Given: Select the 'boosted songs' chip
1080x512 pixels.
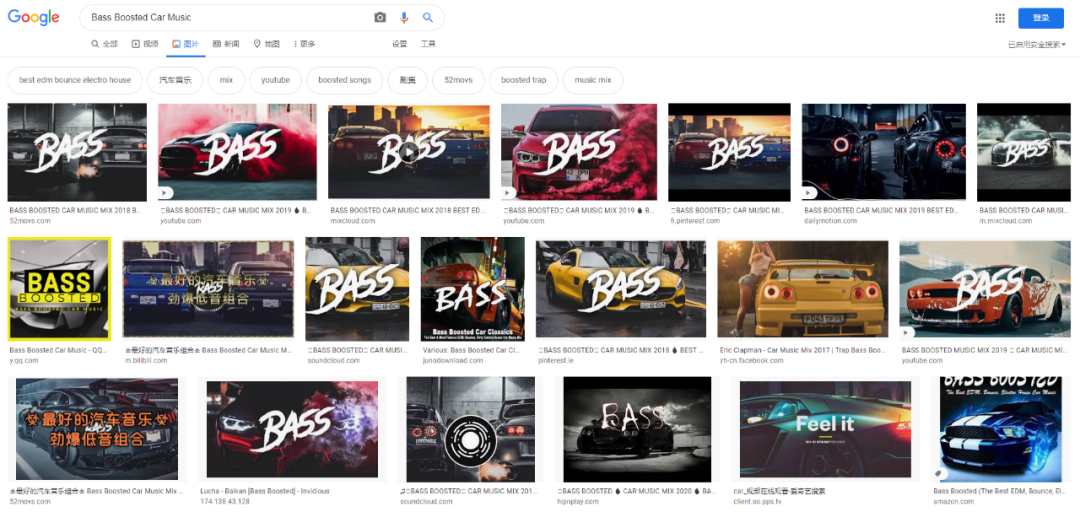Looking at the screenshot, I should click(344, 80).
